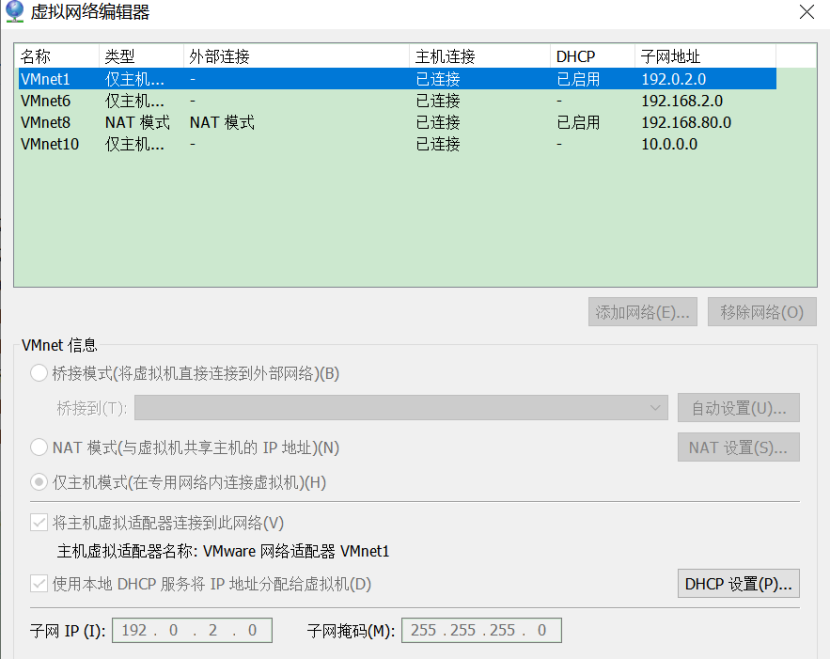Click VMnet8's 已启用 DHCP cell
The width and height of the screenshot is (830, 659).
(578, 122)
